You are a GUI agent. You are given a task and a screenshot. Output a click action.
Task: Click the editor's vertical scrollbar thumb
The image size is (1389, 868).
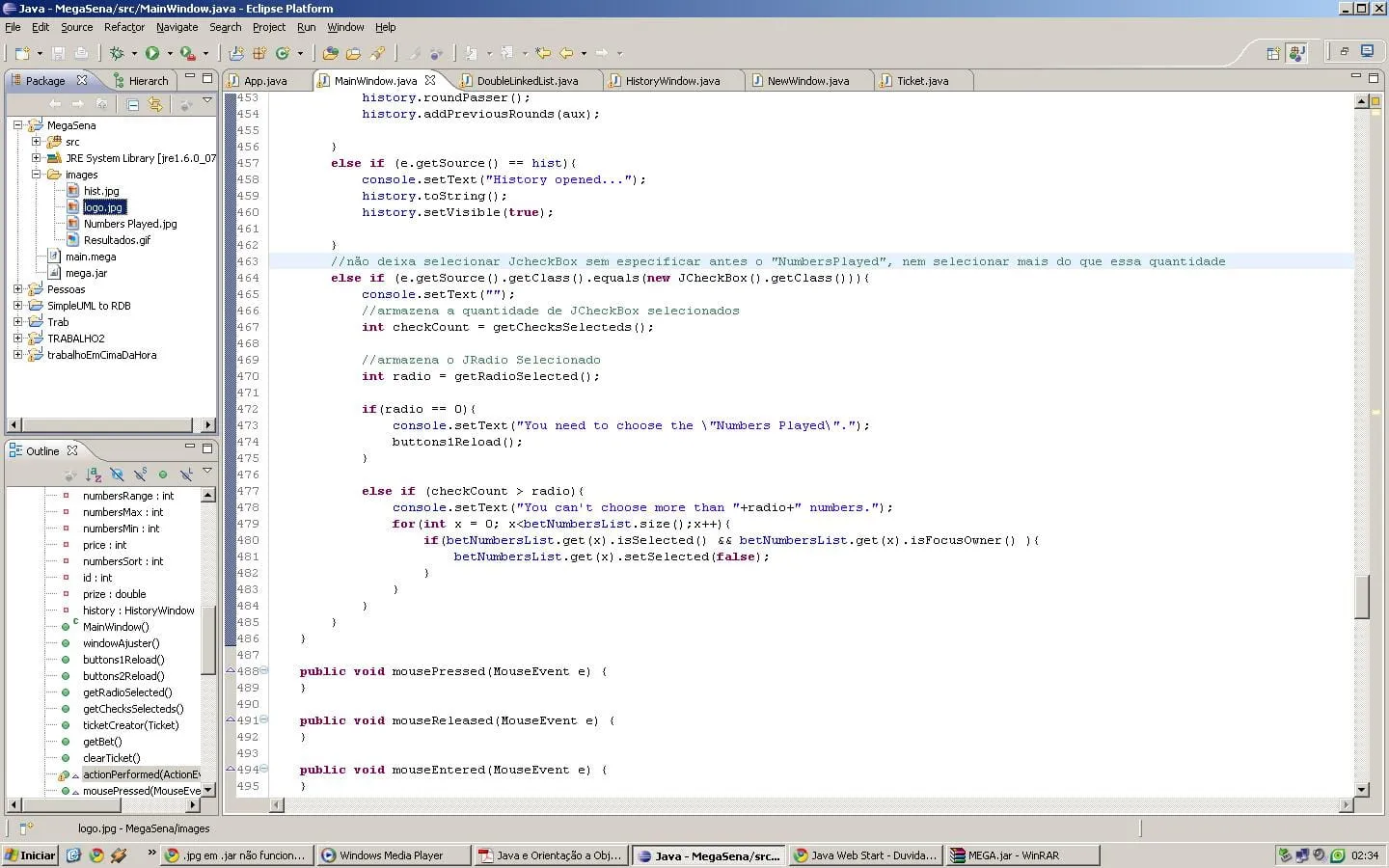pos(1362,597)
